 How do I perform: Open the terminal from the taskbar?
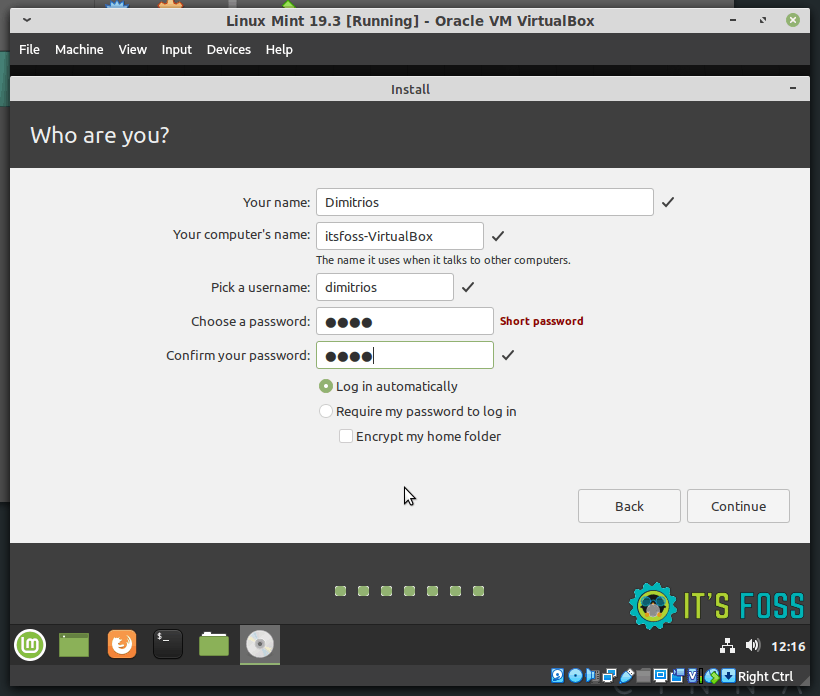(x=167, y=645)
